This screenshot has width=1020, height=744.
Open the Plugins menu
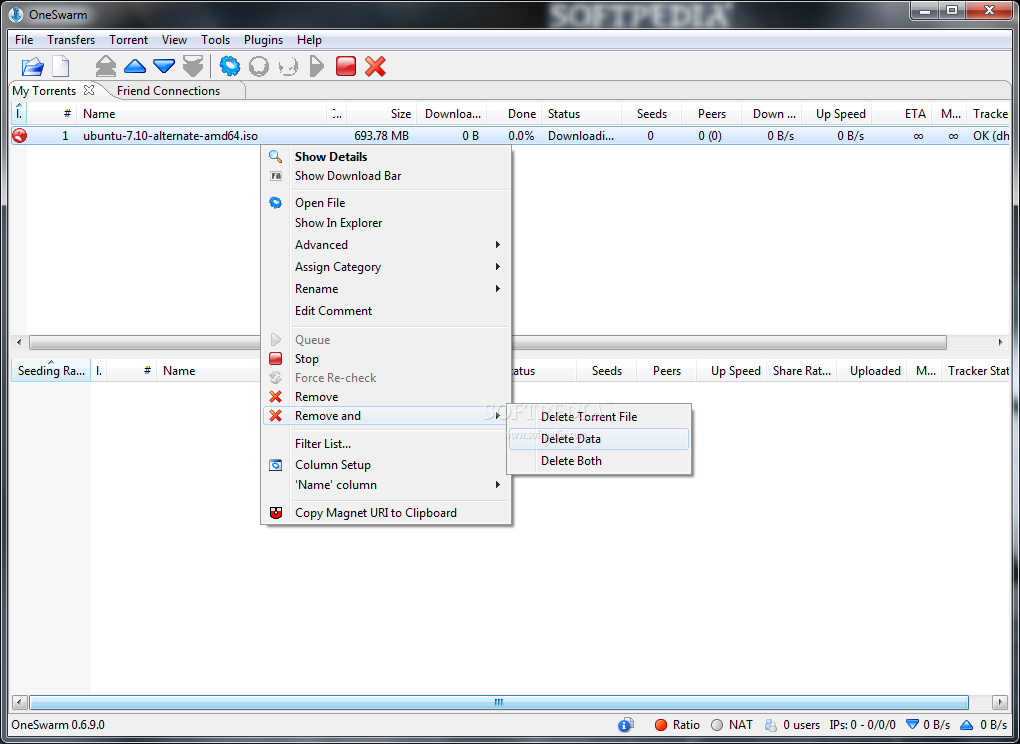[x=263, y=40]
